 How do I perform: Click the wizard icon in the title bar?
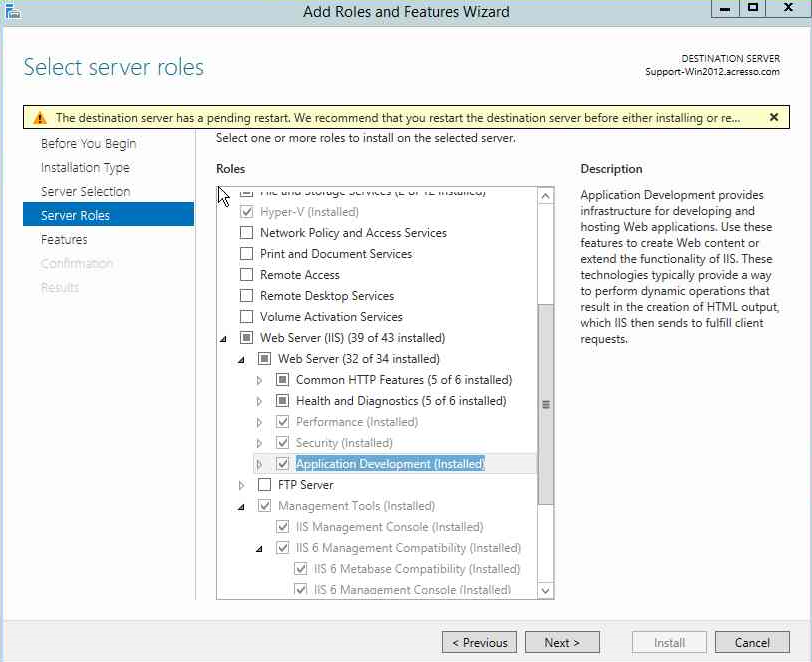(x=13, y=11)
